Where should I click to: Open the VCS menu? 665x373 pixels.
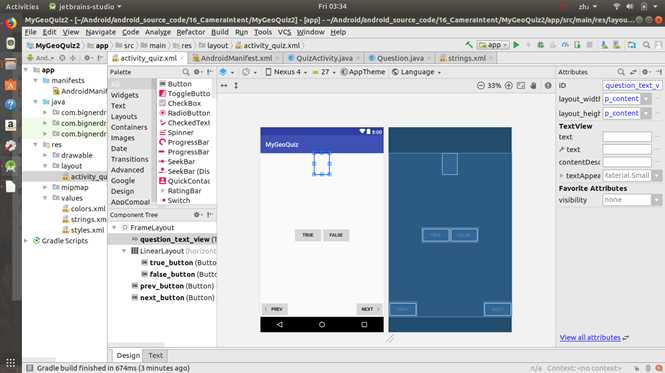[284, 32]
